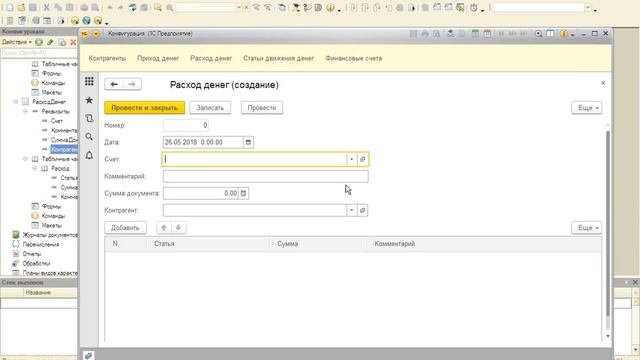The width and height of the screenshot is (640, 360).
Task: Open Favorites star icon in sidebar
Action: point(89,100)
